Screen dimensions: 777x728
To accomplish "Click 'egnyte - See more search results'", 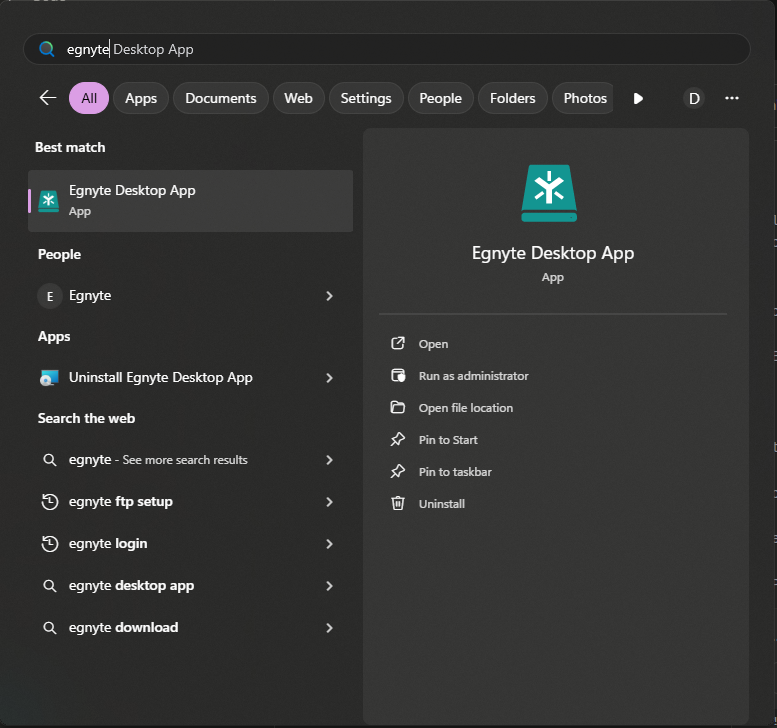I will (x=191, y=460).
